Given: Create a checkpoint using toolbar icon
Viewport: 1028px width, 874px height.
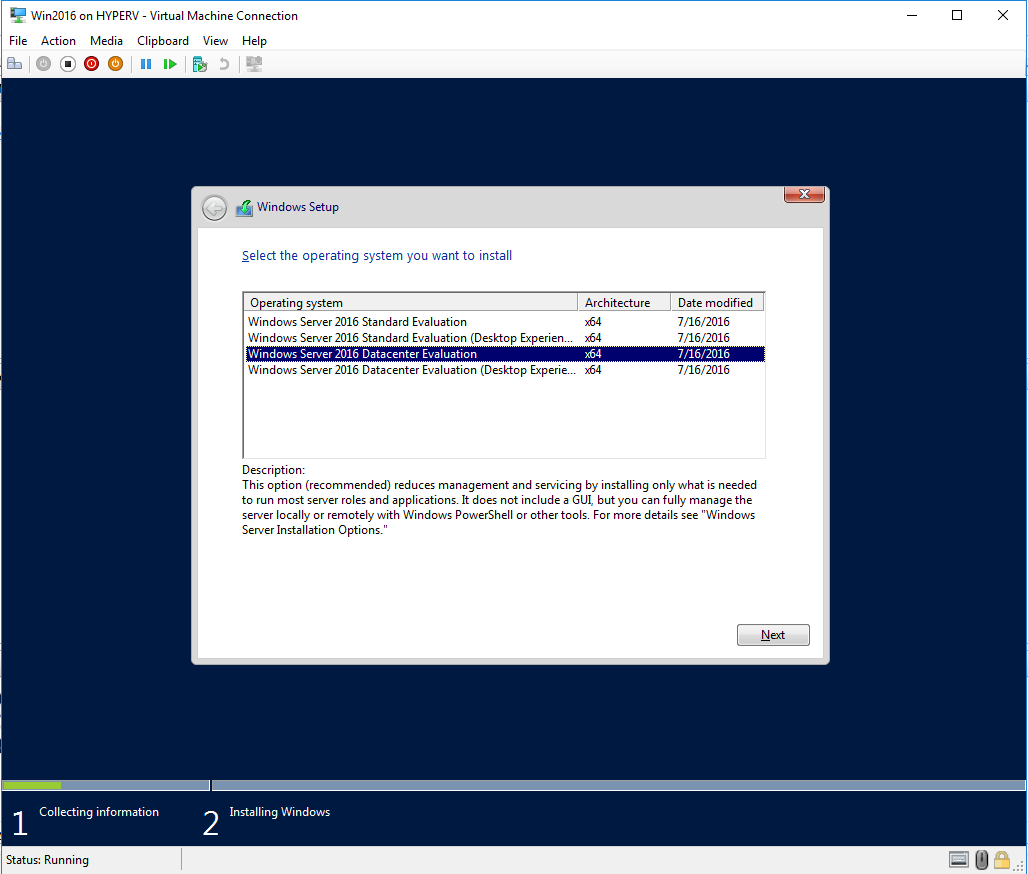Looking at the screenshot, I should tap(200, 64).
